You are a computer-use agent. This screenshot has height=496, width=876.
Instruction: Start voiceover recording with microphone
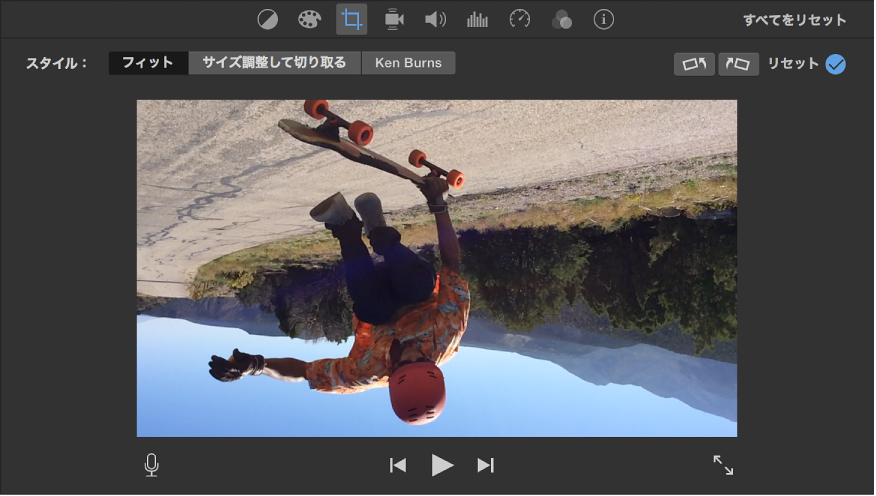152,465
